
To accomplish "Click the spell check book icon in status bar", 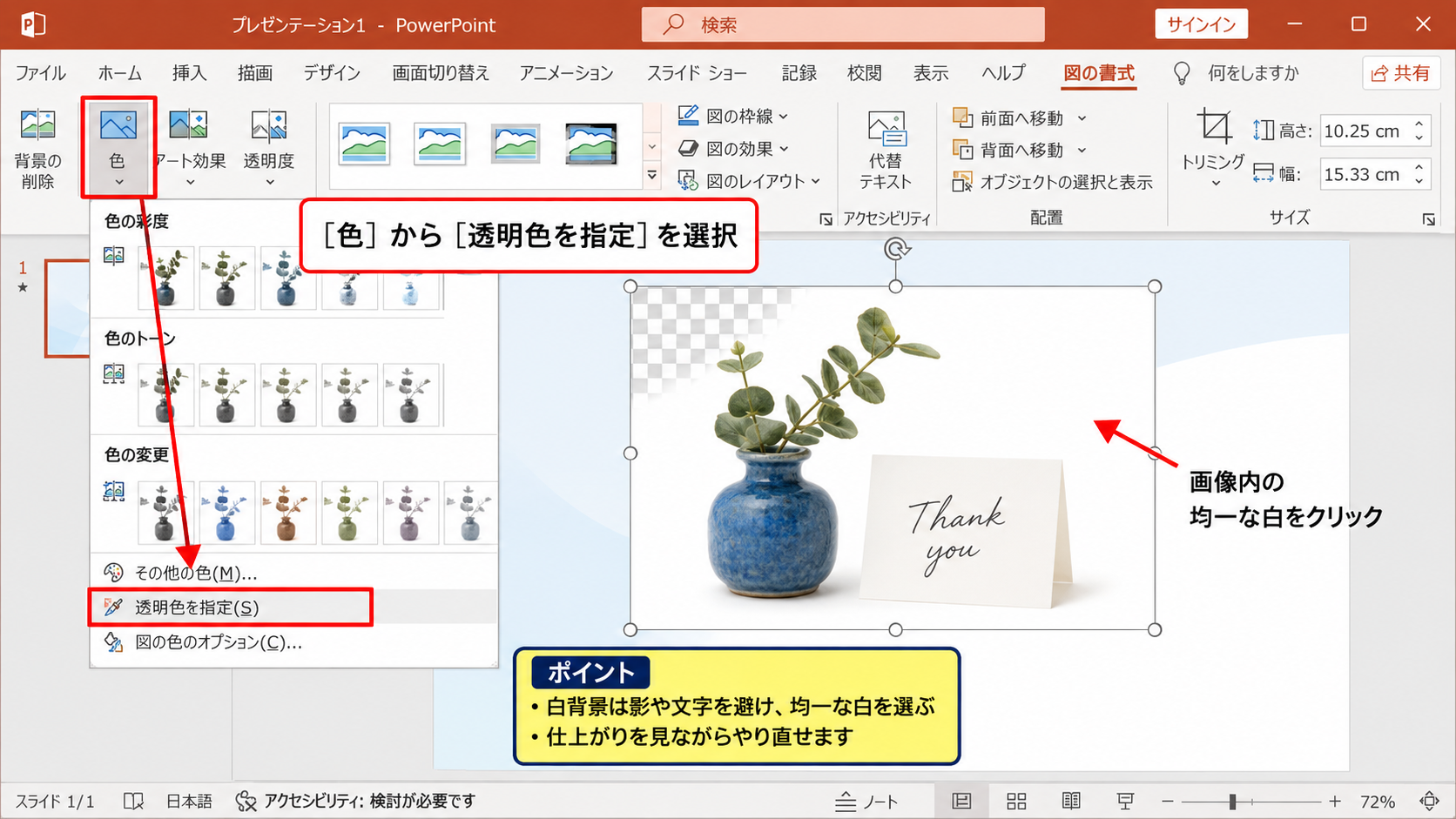I will [x=133, y=802].
